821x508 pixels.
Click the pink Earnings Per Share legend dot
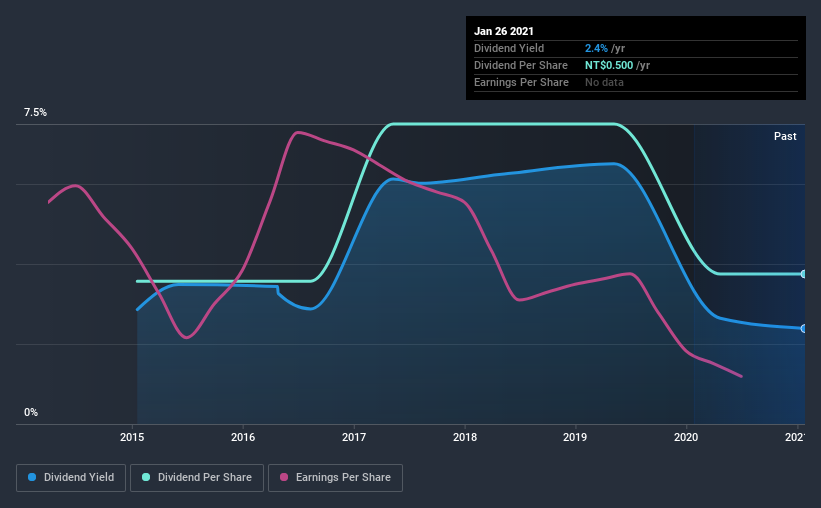click(x=284, y=477)
